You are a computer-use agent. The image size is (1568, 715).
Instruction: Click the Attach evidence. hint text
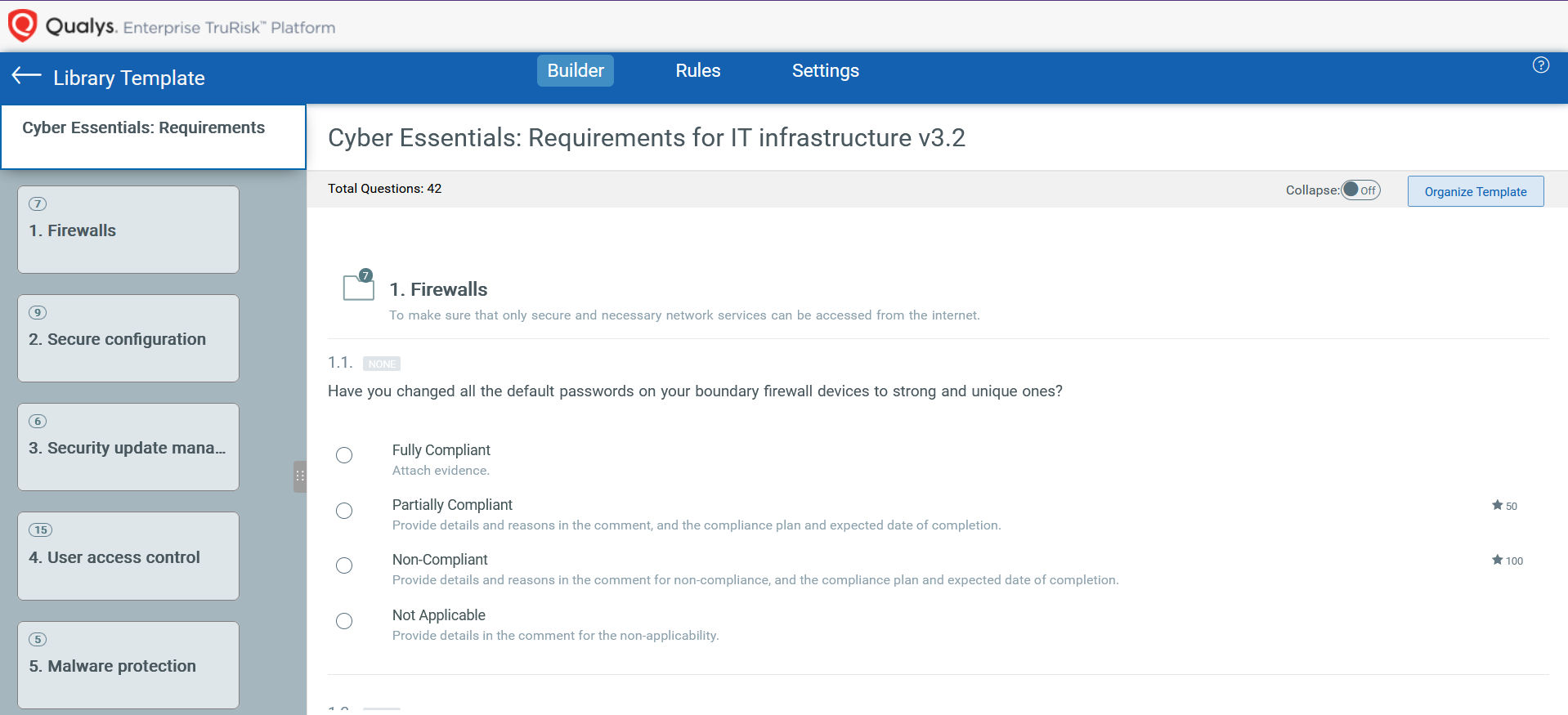pyautogui.click(x=441, y=471)
